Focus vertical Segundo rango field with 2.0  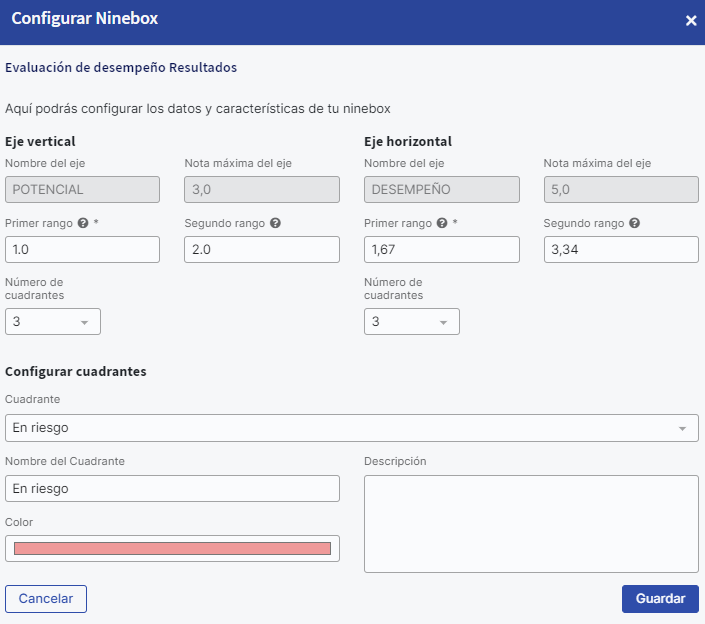262,249
